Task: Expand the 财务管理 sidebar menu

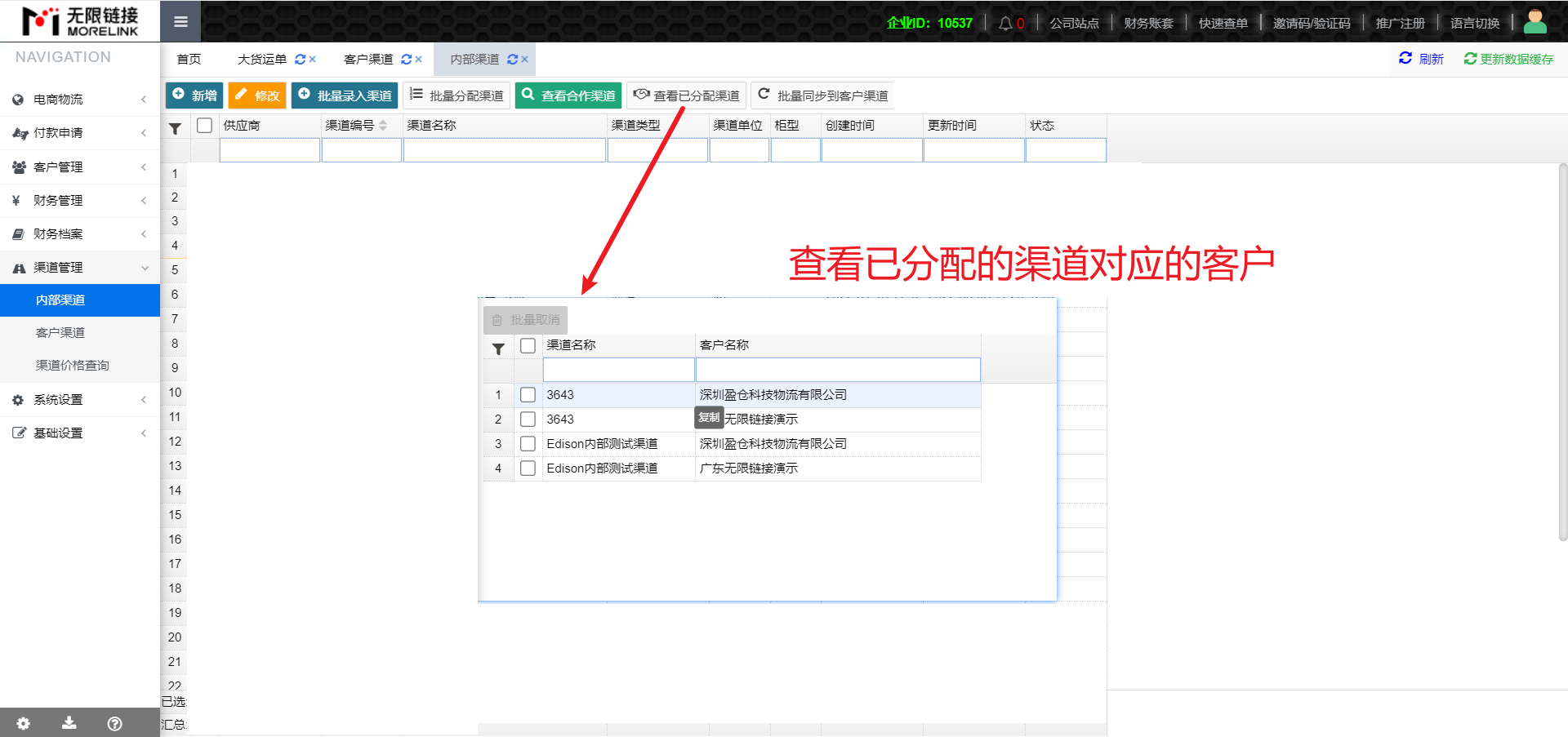Action: pyautogui.click(x=80, y=201)
